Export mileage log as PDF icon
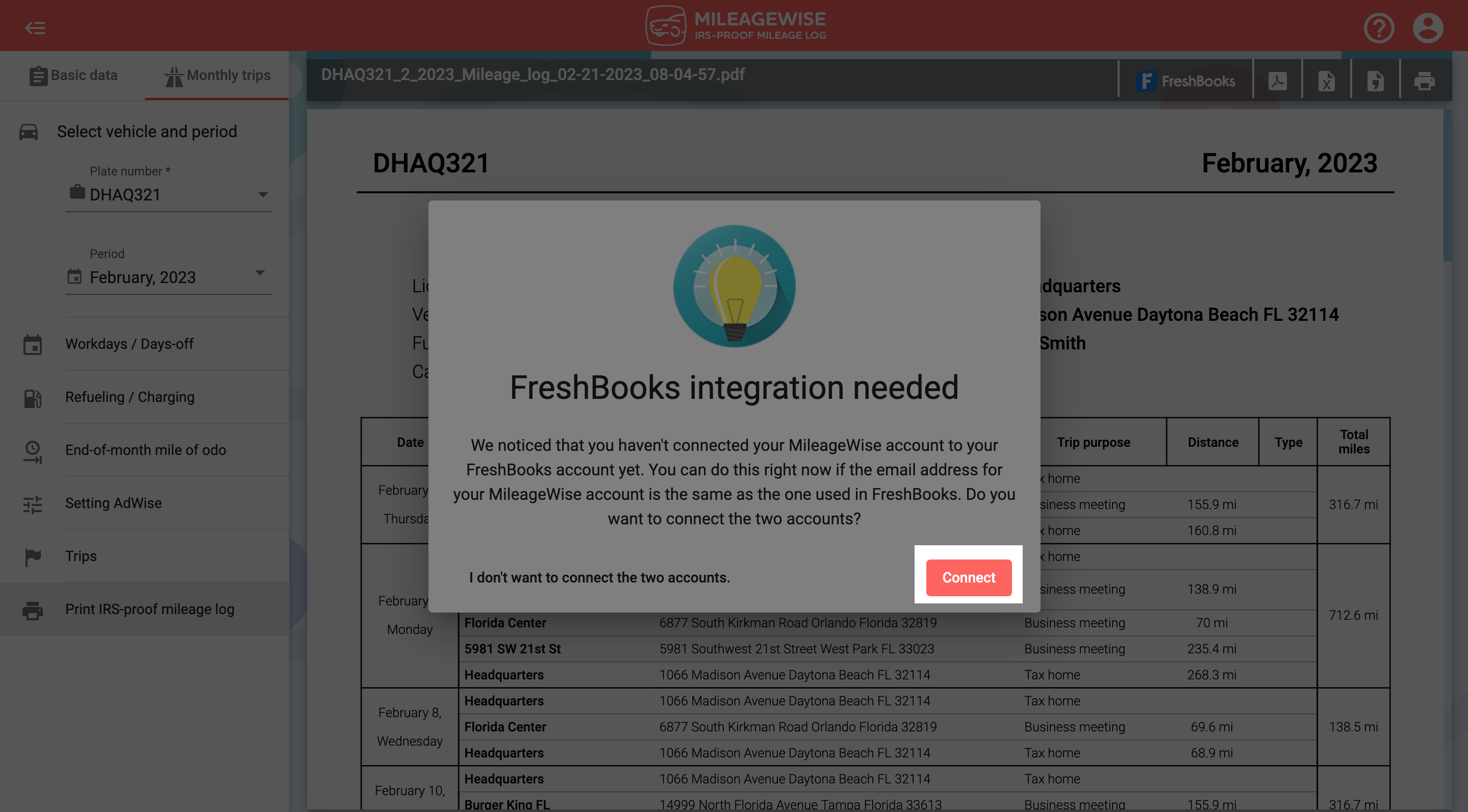The height and width of the screenshot is (812, 1468). [x=1277, y=81]
